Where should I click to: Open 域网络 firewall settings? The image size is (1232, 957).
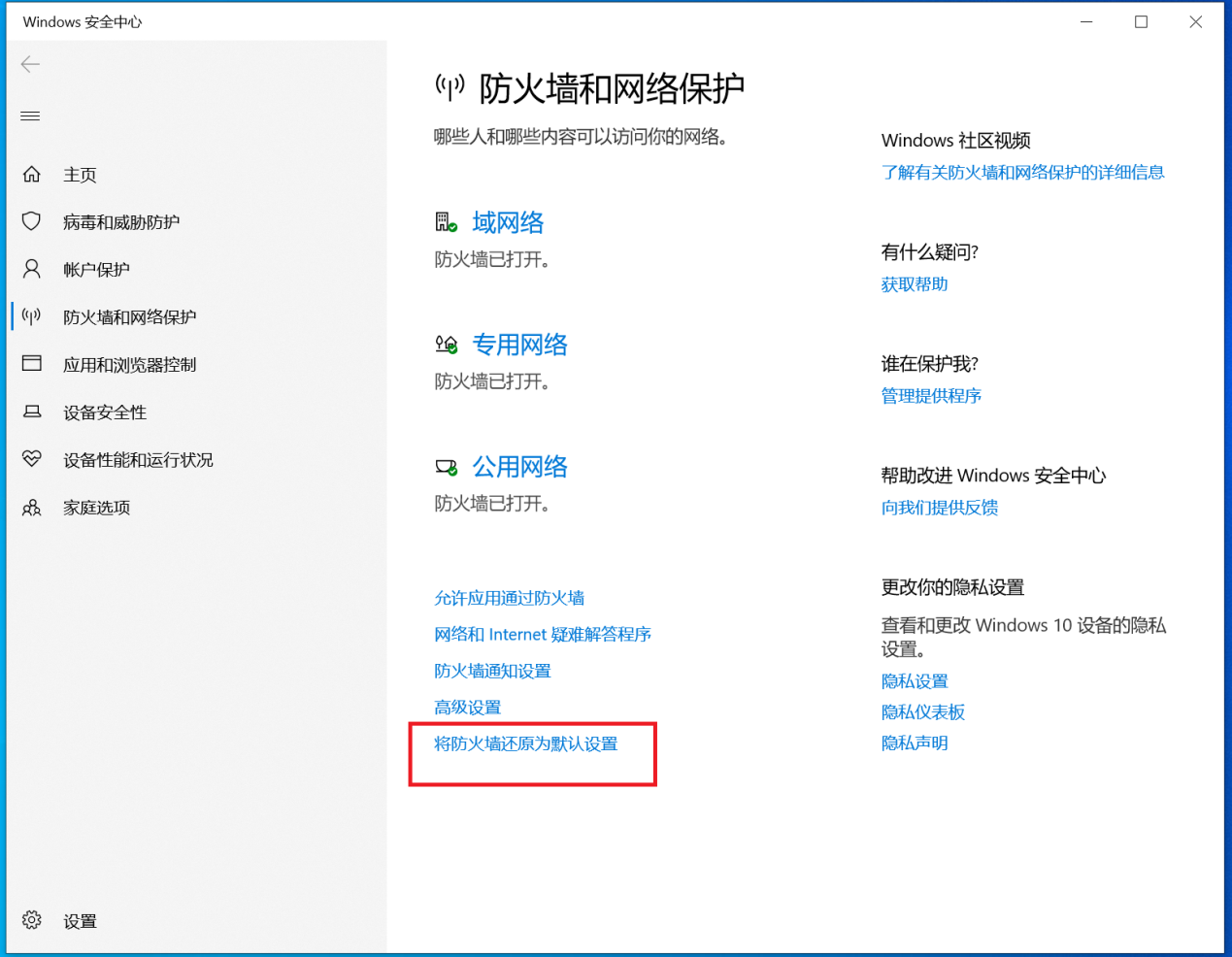tap(507, 223)
